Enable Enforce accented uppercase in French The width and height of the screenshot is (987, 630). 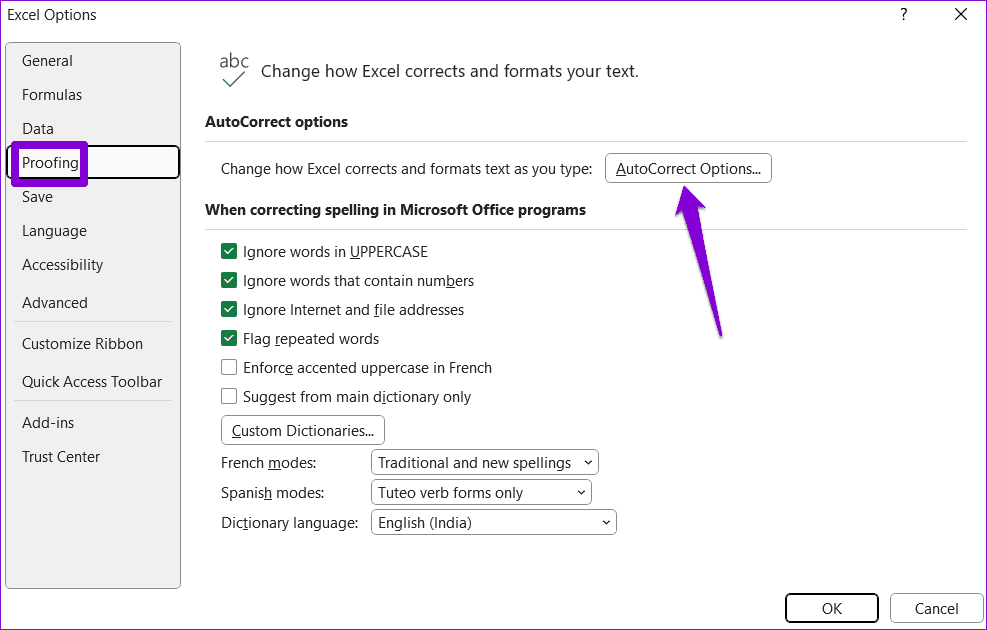tap(229, 368)
